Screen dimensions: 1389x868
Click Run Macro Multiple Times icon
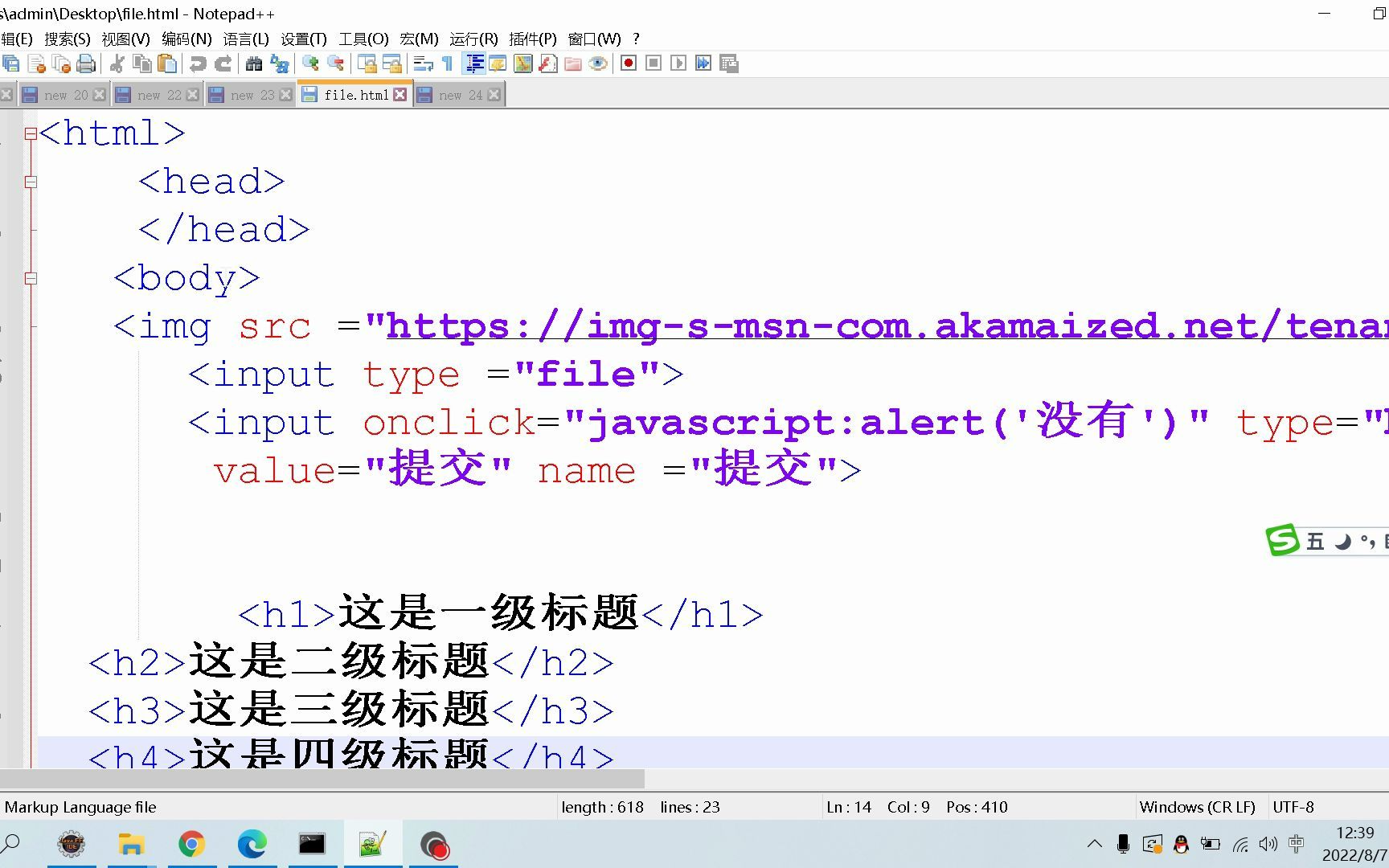703,63
